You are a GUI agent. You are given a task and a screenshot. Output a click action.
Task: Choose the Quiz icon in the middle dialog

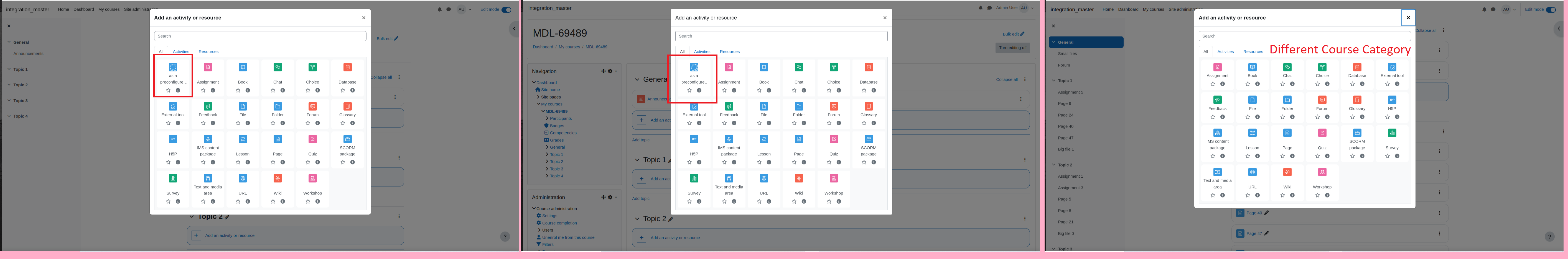point(834,139)
